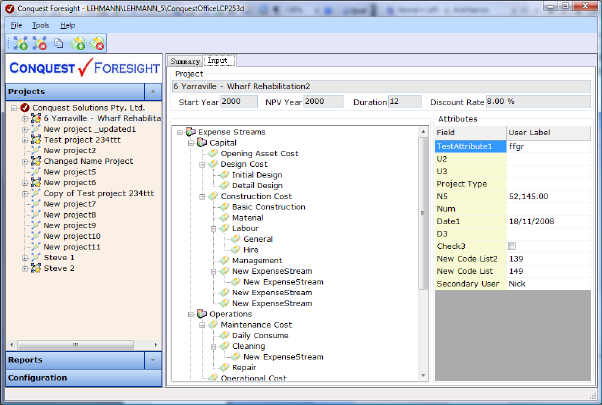Click the Reports panel header
Viewport: 602px width, 405px height.
click(75, 360)
